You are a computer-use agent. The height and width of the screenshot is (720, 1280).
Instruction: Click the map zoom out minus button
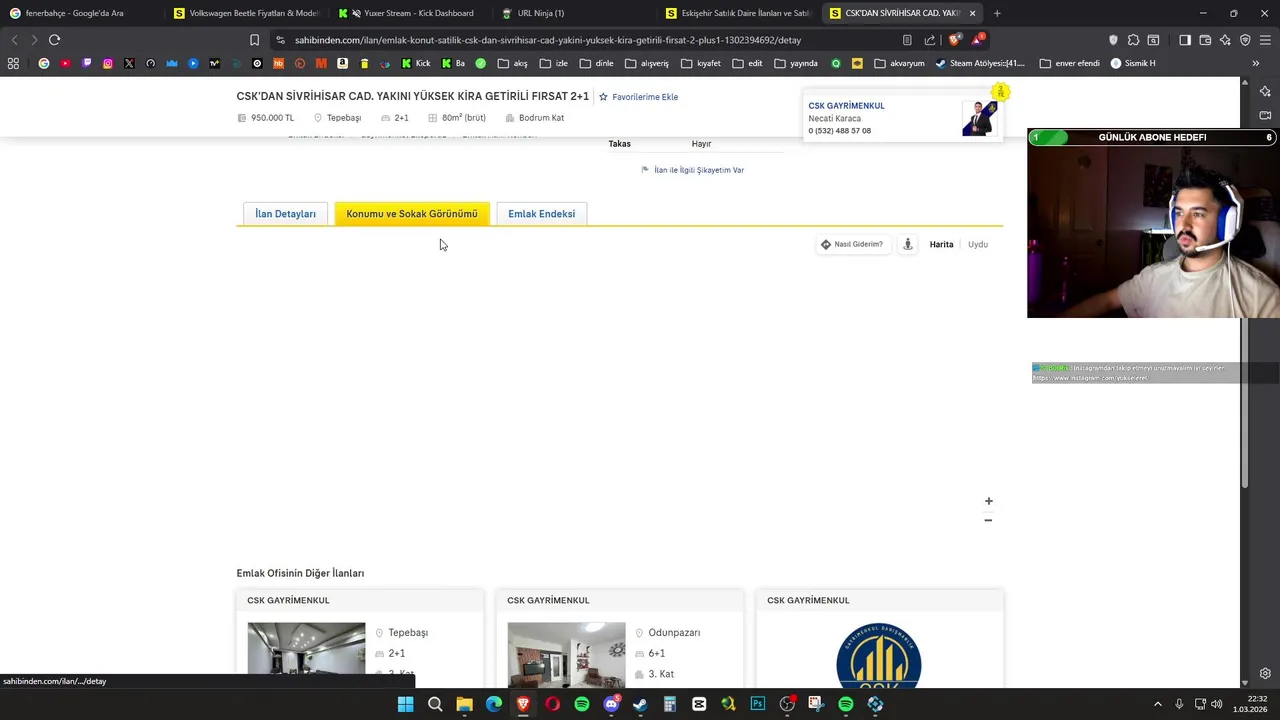pos(988,520)
